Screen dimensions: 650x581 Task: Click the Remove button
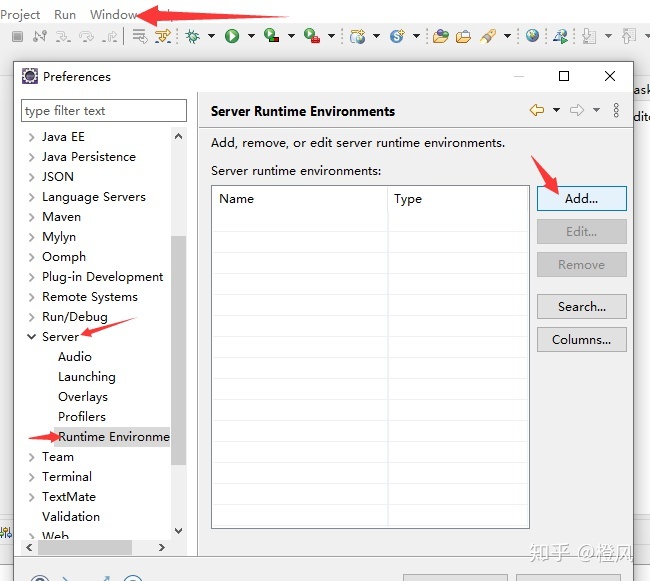point(582,265)
